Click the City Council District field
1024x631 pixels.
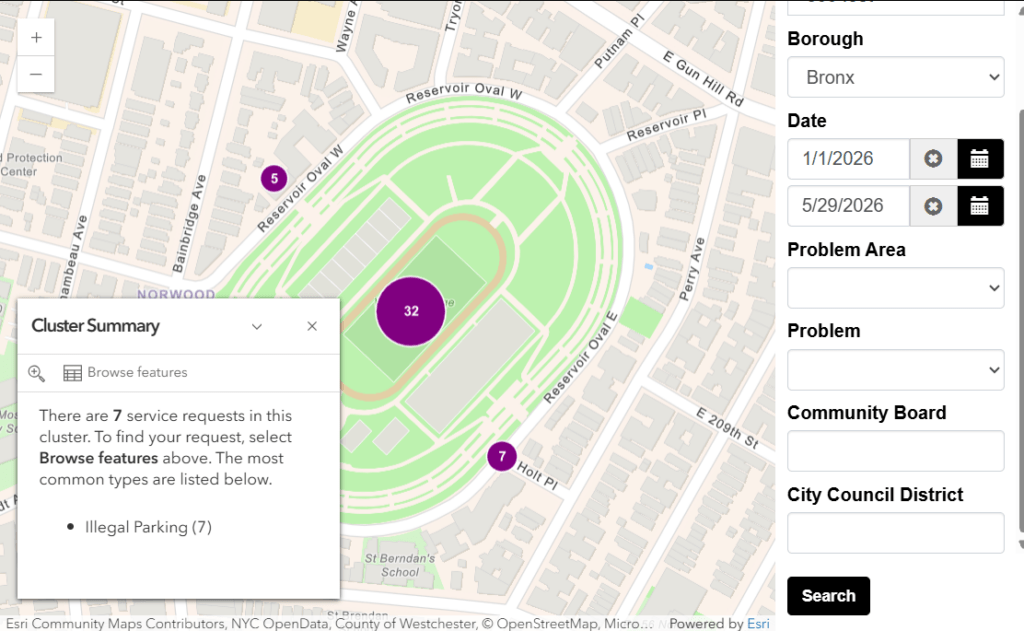(895, 533)
